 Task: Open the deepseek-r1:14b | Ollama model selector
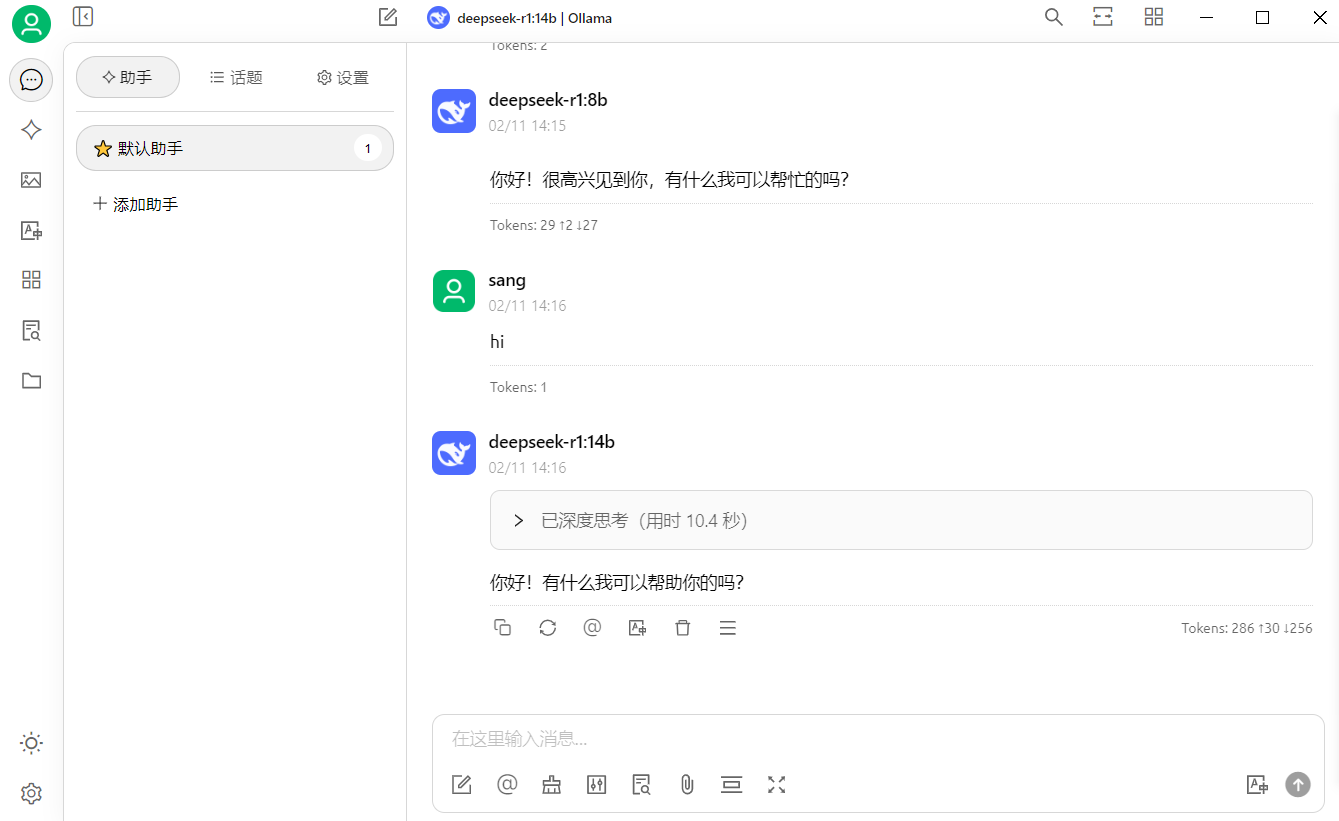click(520, 18)
